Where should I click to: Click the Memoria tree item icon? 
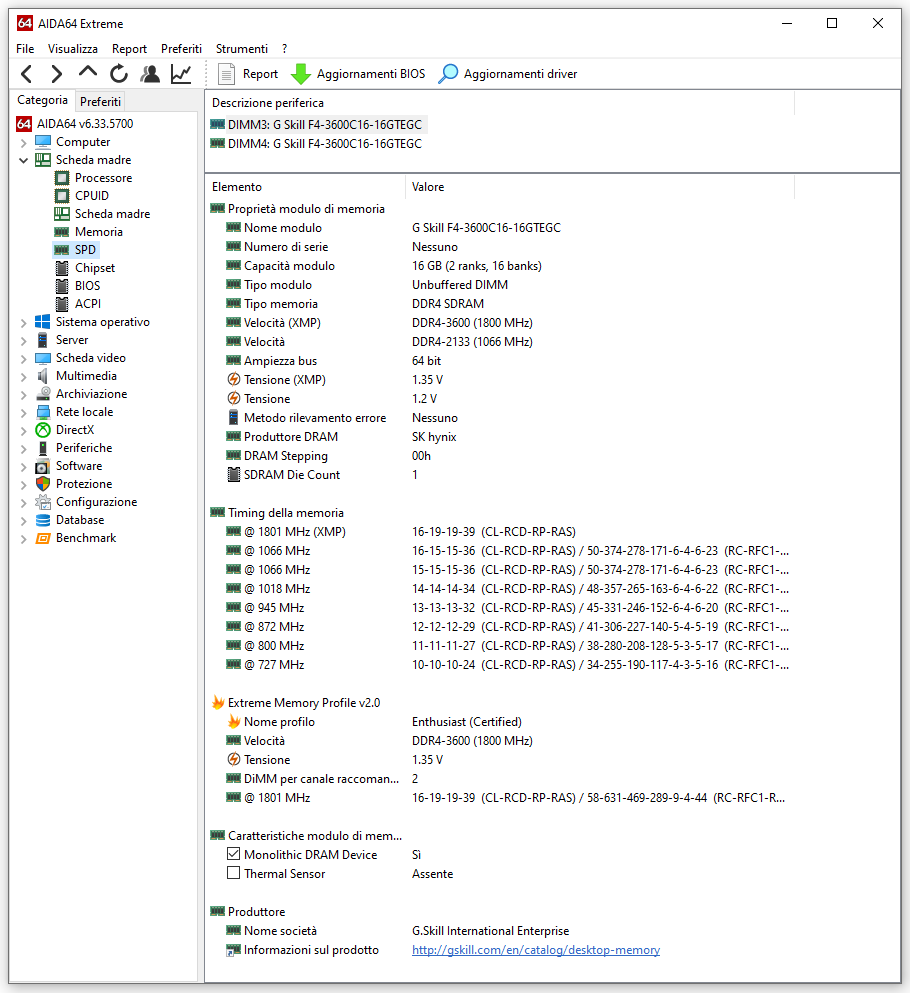click(x=61, y=232)
